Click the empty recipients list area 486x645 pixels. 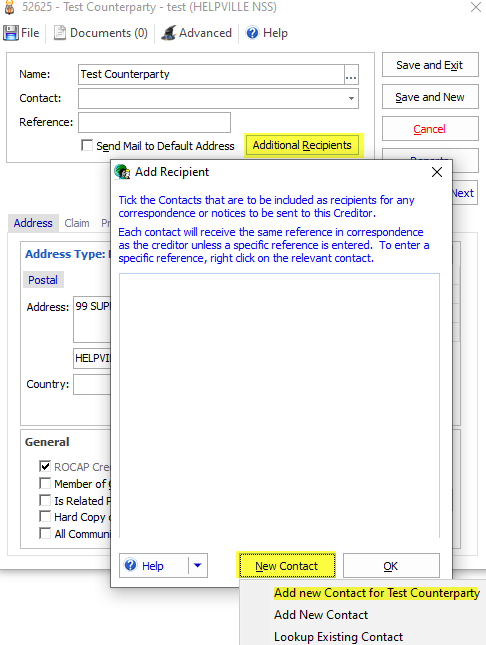tap(279, 405)
